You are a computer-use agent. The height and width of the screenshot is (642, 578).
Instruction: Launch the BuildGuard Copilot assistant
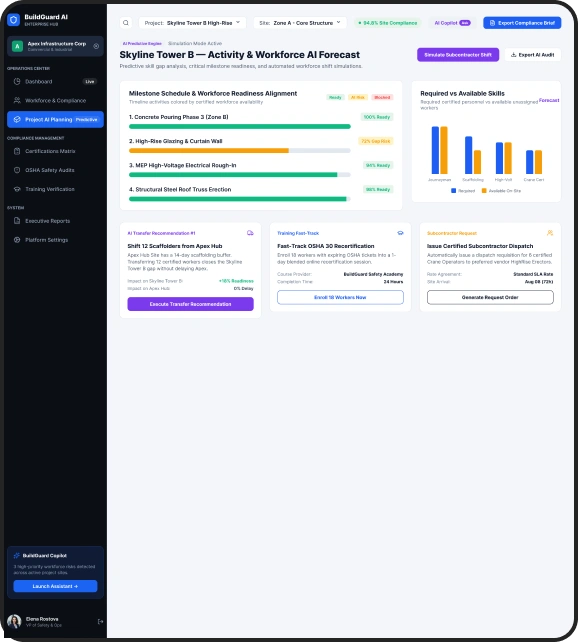coord(55,586)
